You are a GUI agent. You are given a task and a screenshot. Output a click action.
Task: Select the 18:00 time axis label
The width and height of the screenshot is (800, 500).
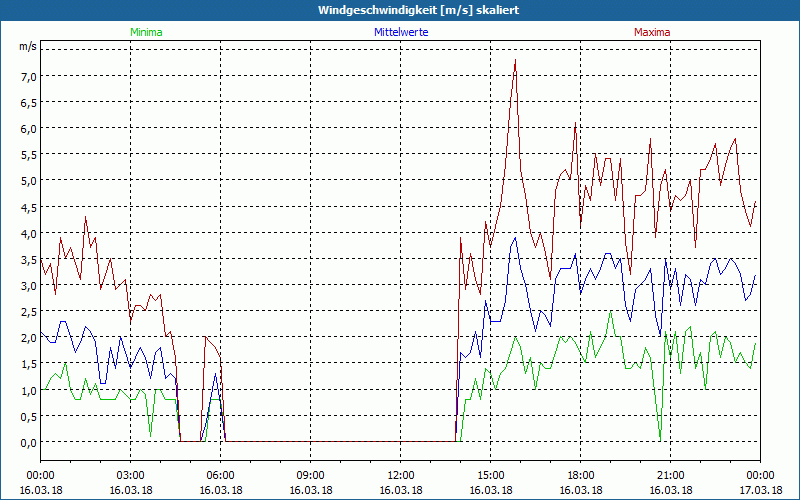pos(580,475)
